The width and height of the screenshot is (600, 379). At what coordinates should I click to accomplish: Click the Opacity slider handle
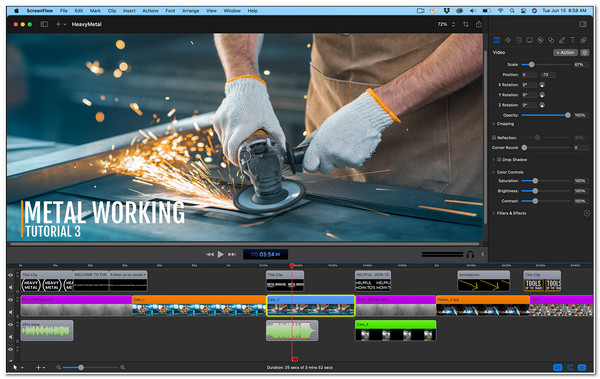coord(568,115)
